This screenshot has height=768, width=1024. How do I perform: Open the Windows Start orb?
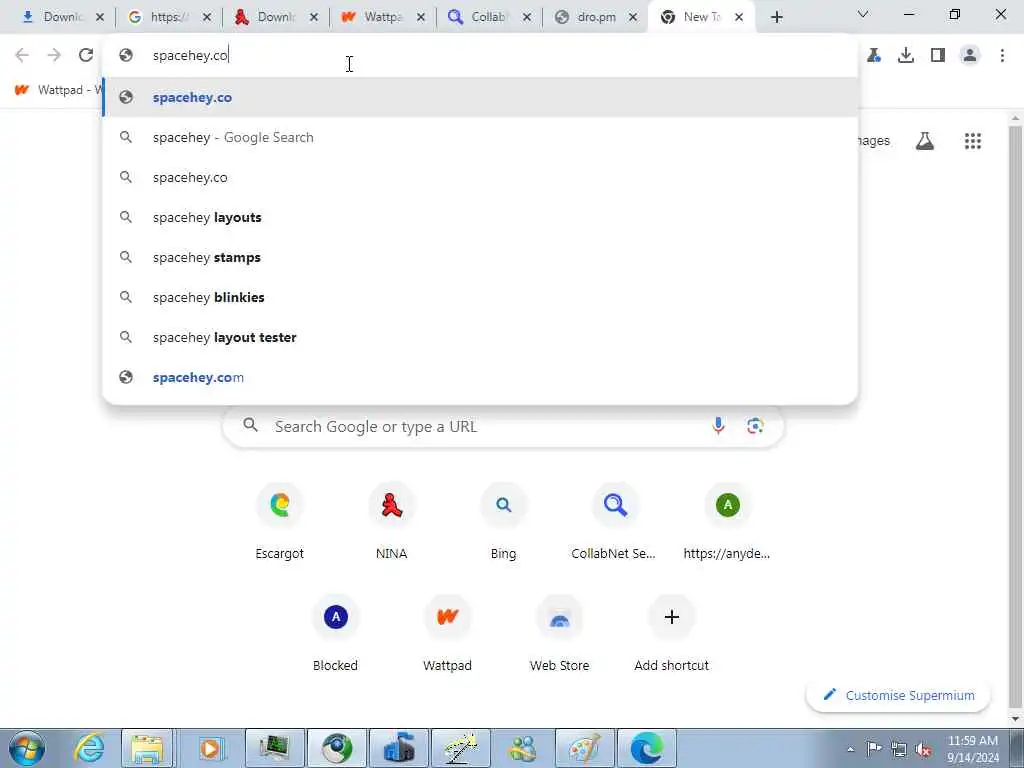click(x=27, y=748)
